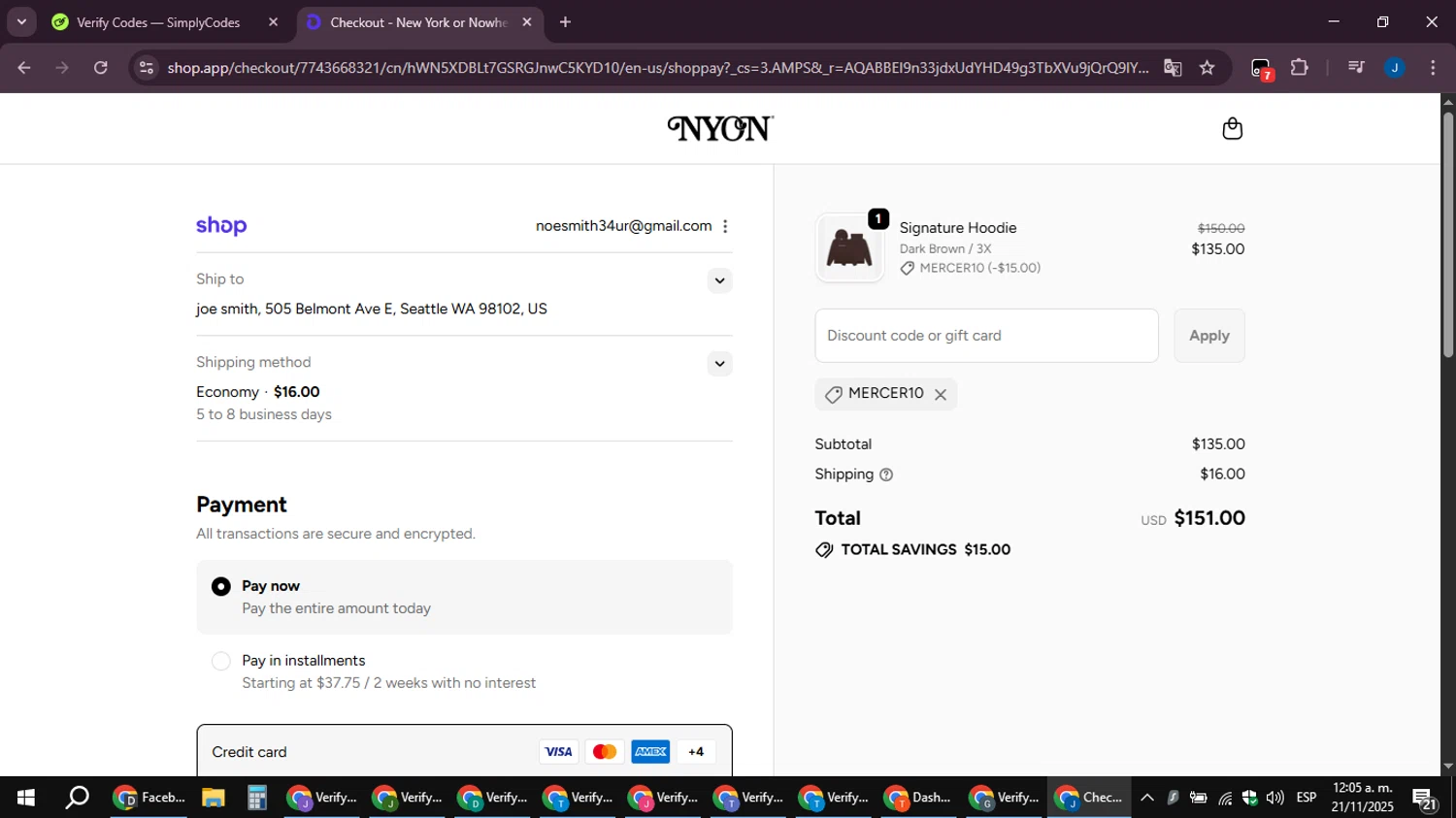
Task: Switch to Verify Codes SimplyCodes tab
Action: tap(158, 22)
